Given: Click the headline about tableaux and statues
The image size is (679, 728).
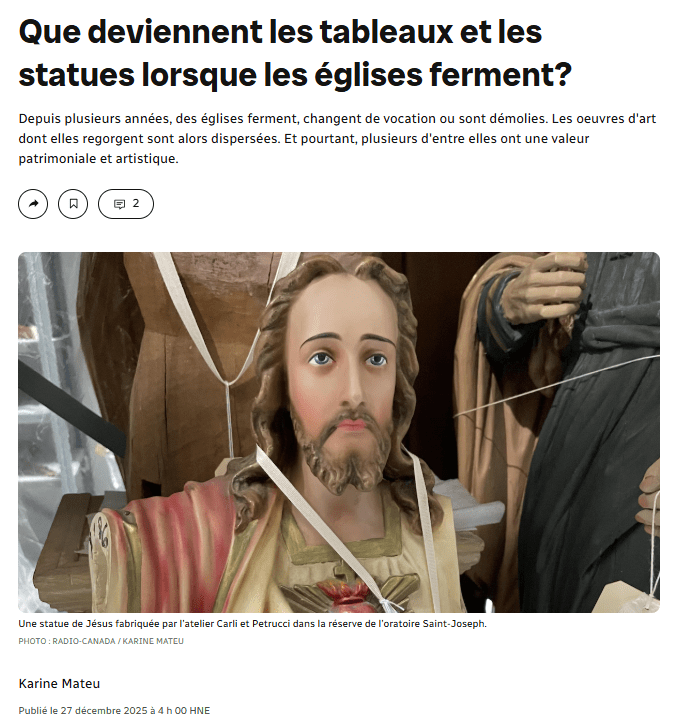Looking at the screenshot, I should [x=295, y=53].
